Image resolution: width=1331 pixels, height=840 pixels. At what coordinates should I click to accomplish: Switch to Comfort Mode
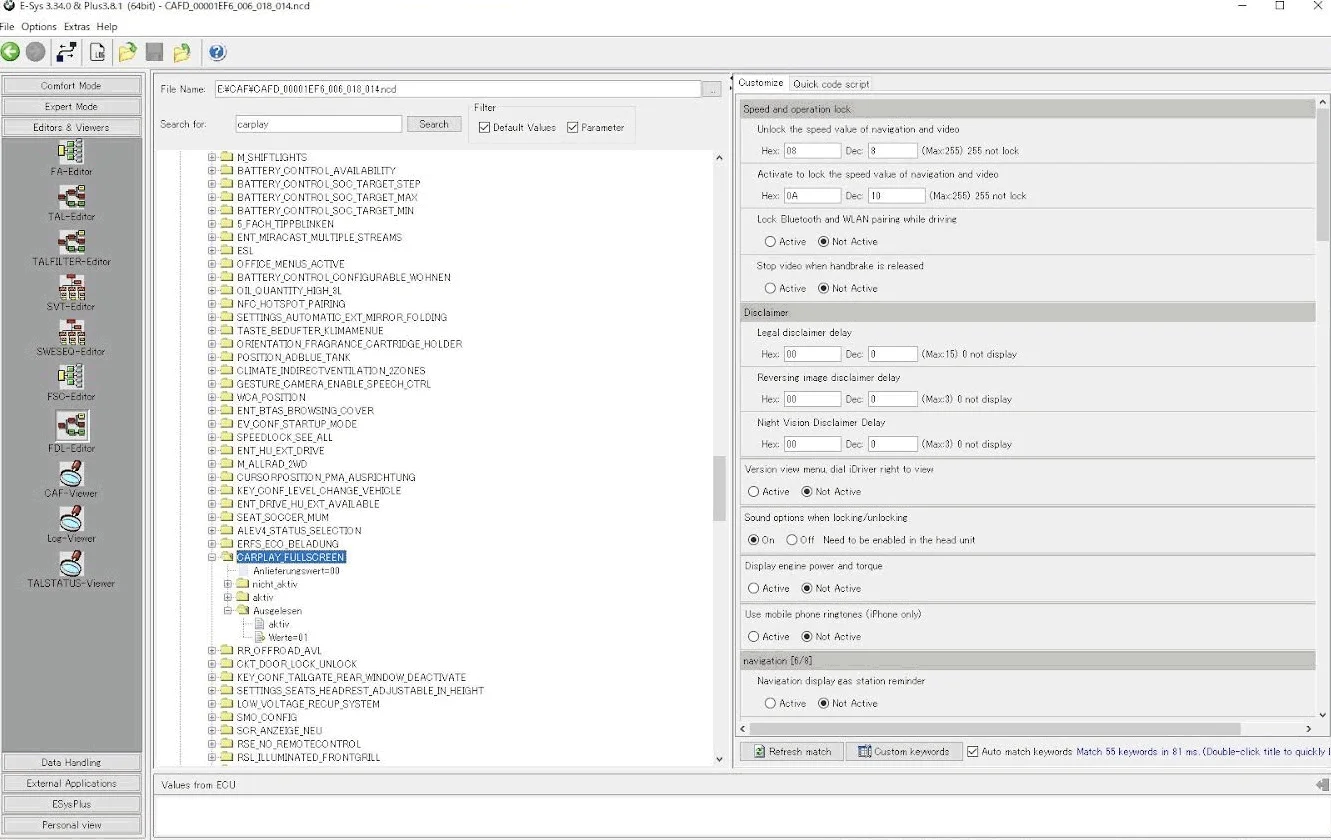71,86
